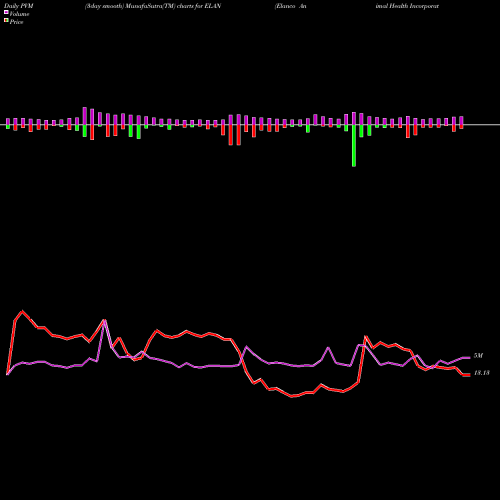Click the tallest green downward volume bar
The image size is (500, 500).
354,146
